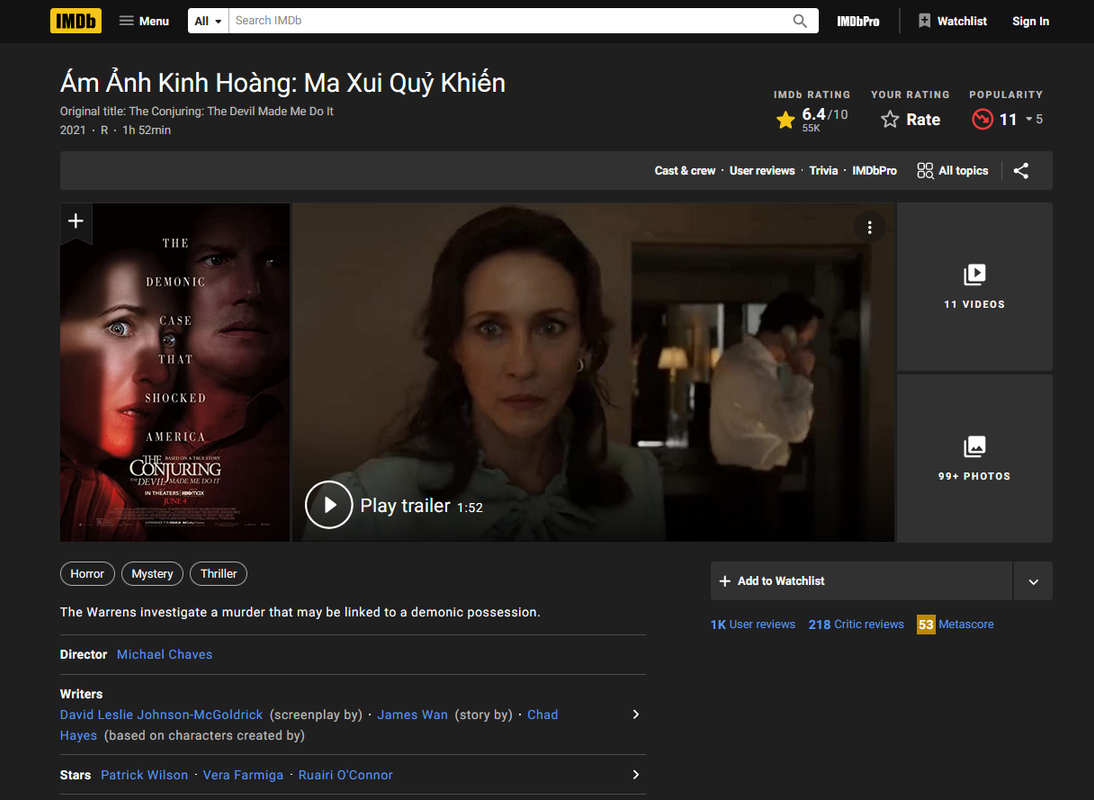Open star Vera Farmiga page

[x=243, y=775]
